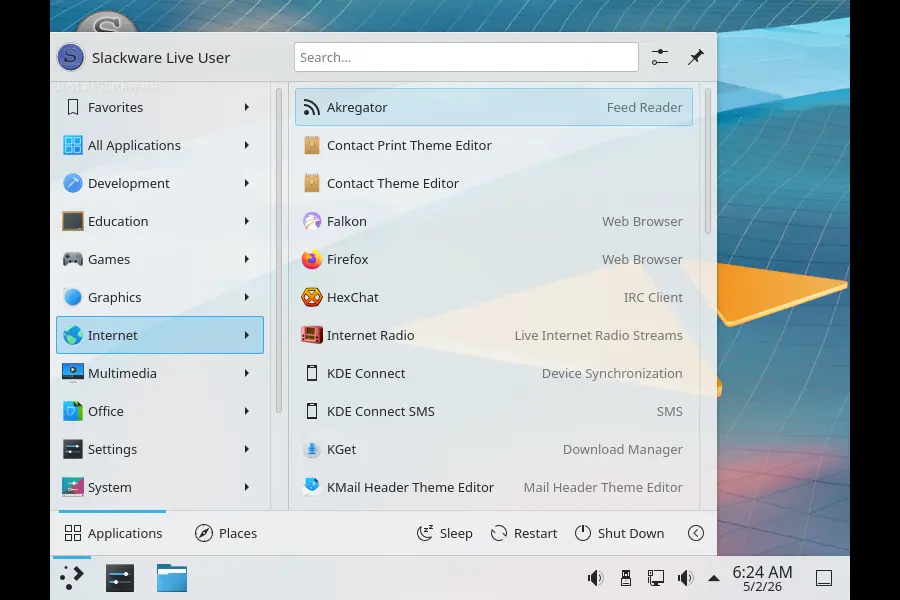Select the Favorites category

point(160,107)
